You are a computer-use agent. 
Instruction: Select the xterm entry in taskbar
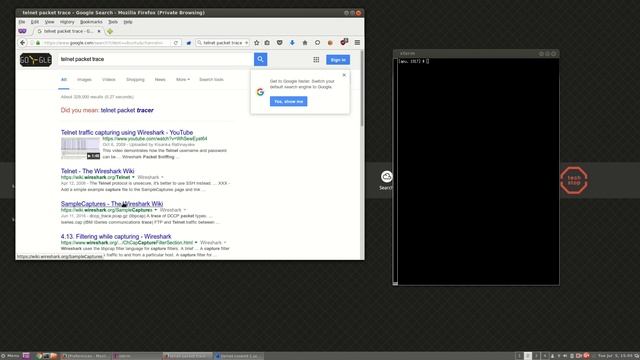137,356
